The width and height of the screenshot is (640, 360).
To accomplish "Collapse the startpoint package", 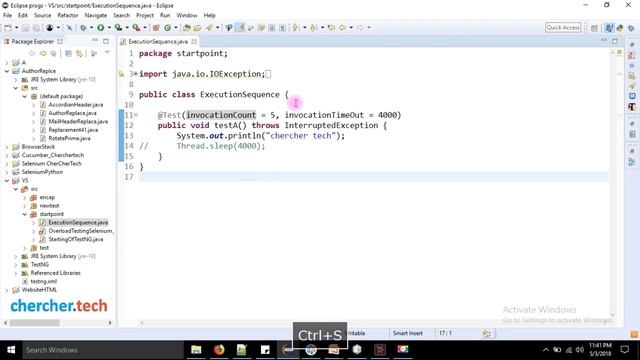I will pos(25,214).
